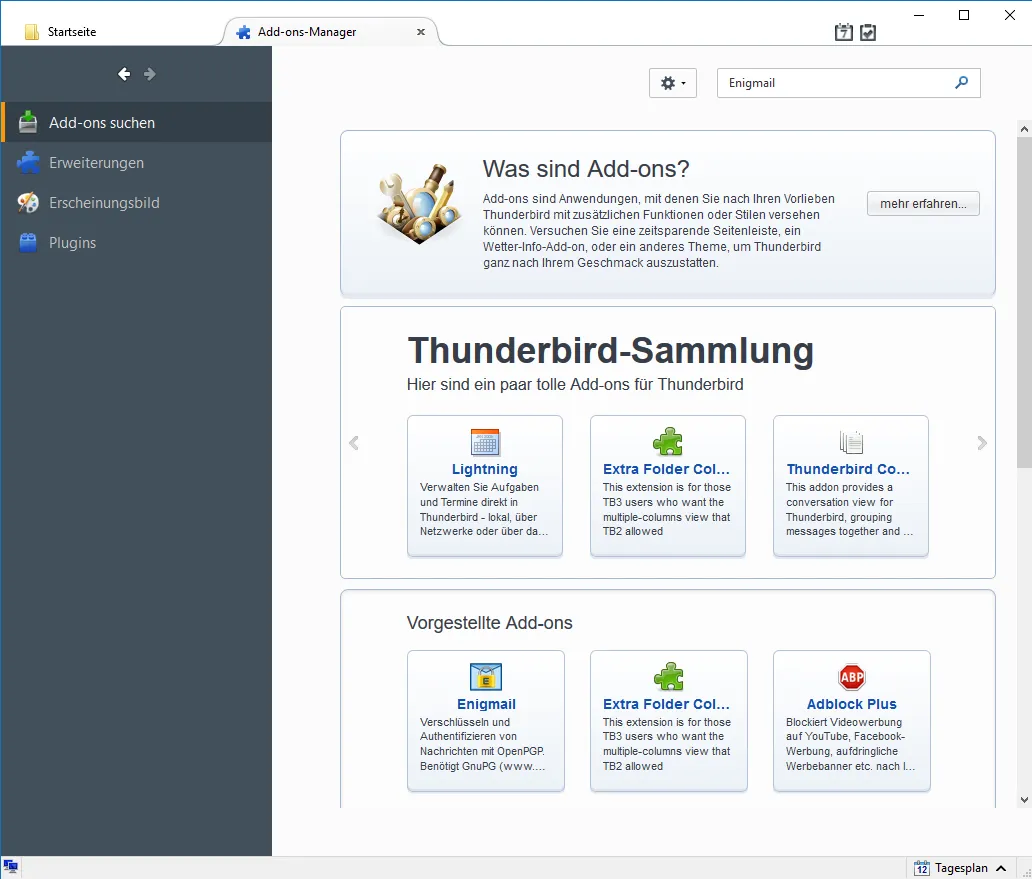Click the puzzle icon of Extra Folder Col... in Vorgestellte Add-ons
The height and width of the screenshot is (879, 1032).
tap(669, 677)
